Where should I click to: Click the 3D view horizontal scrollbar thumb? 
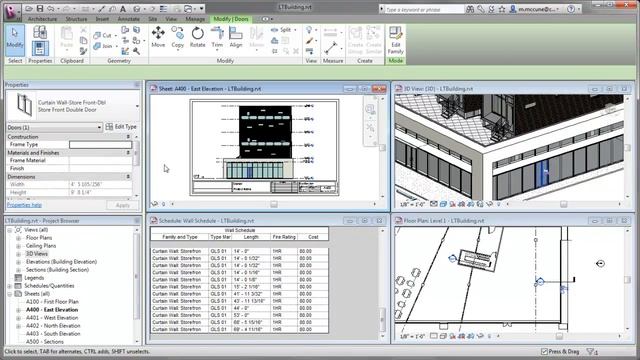point(563,204)
